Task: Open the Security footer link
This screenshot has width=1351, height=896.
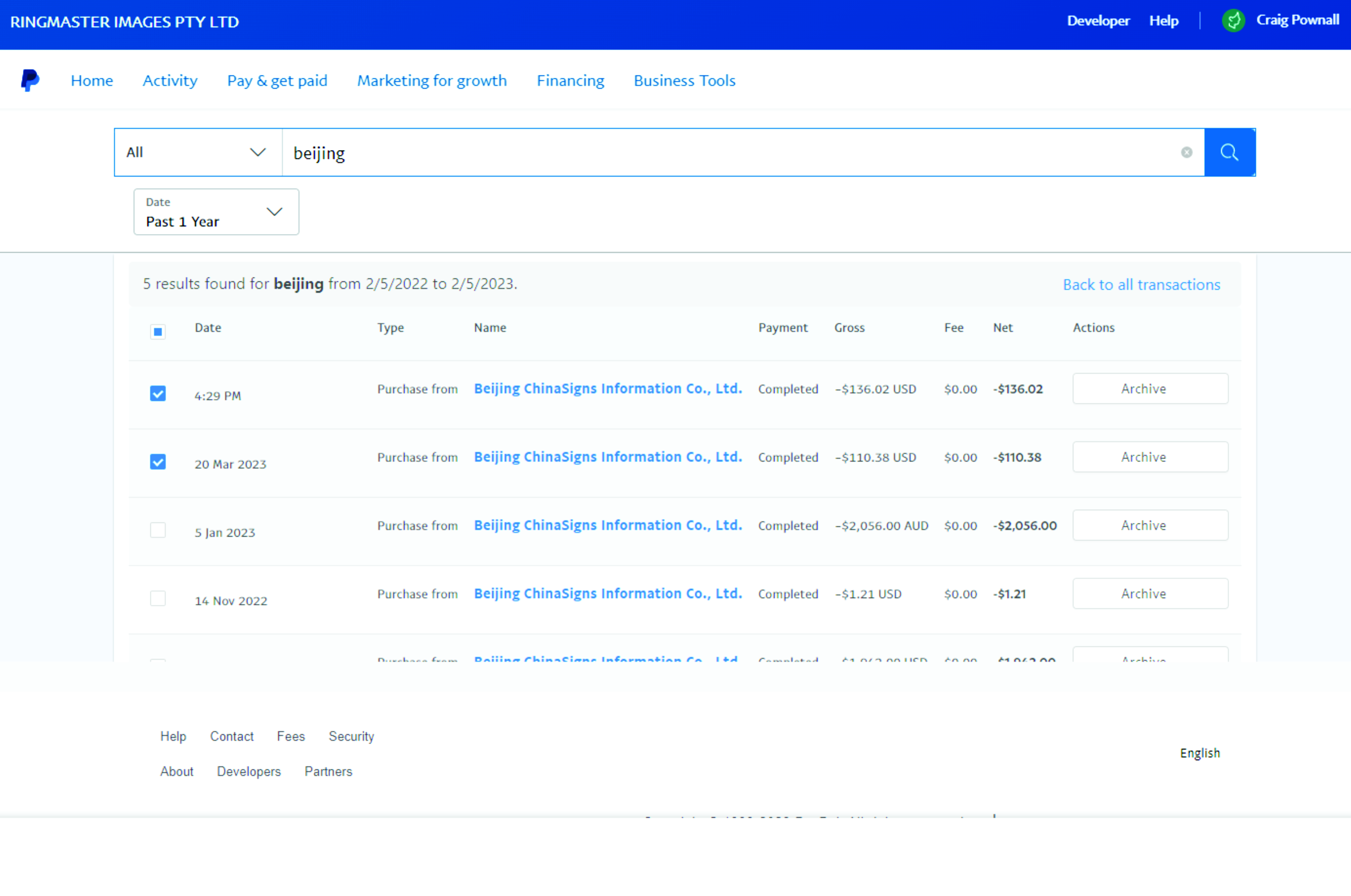Action: (351, 736)
